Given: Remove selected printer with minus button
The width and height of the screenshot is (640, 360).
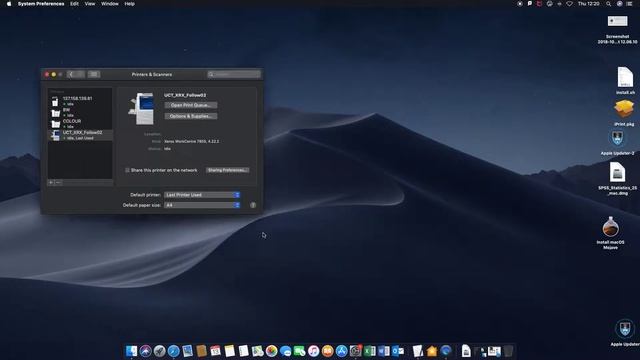Looking at the screenshot, I should (x=58, y=182).
